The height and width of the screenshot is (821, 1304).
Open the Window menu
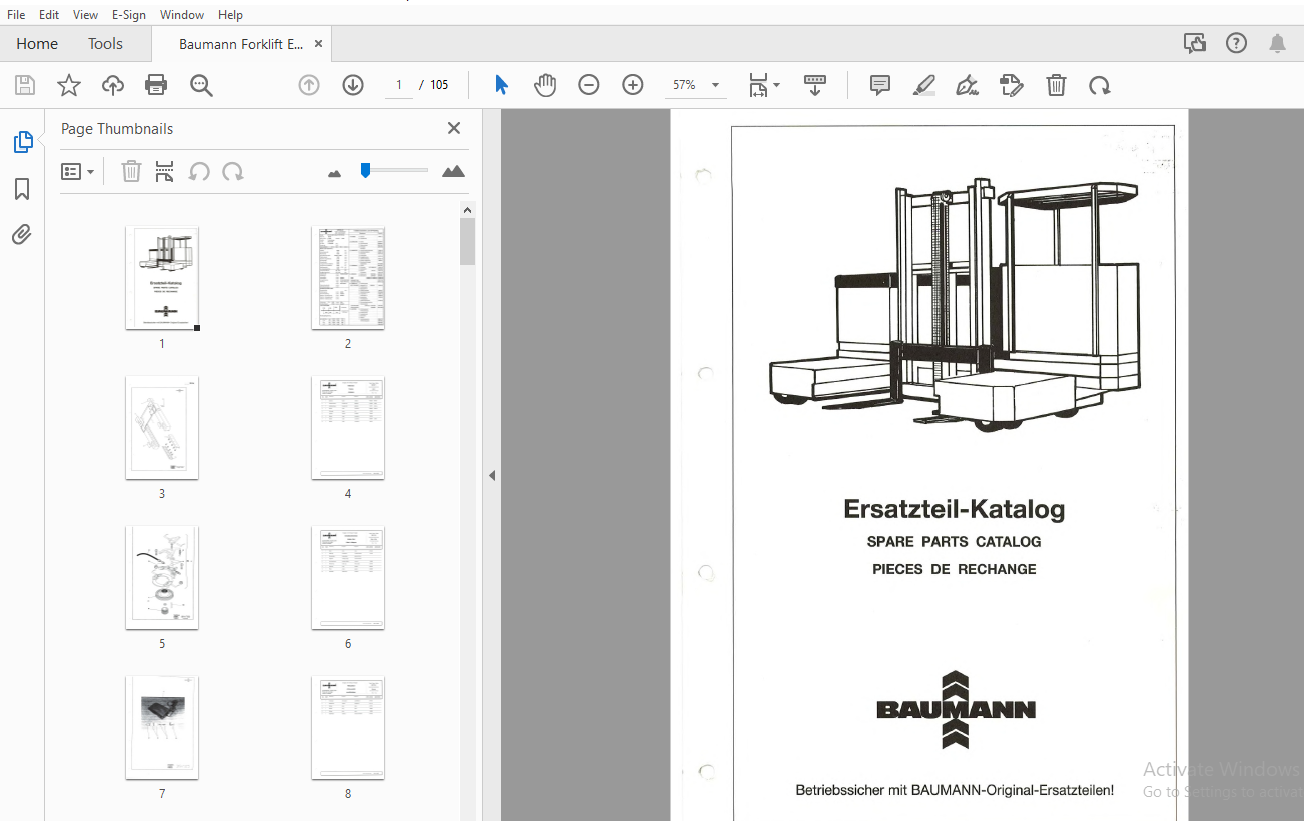tap(182, 15)
